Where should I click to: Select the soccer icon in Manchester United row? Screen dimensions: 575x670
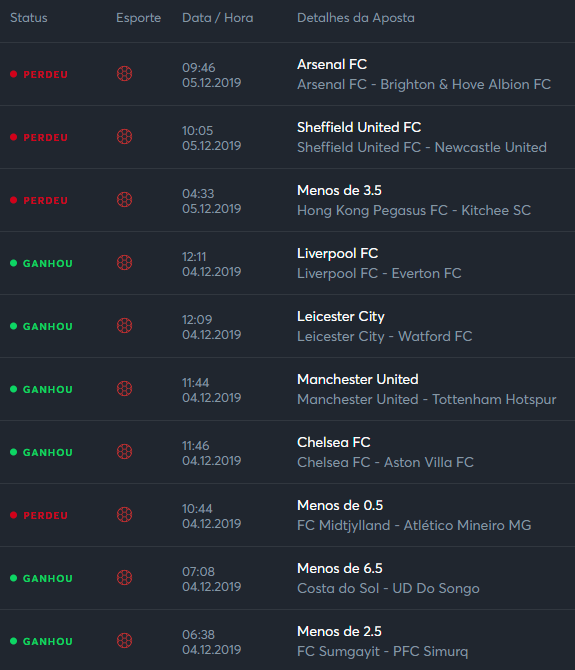124,389
